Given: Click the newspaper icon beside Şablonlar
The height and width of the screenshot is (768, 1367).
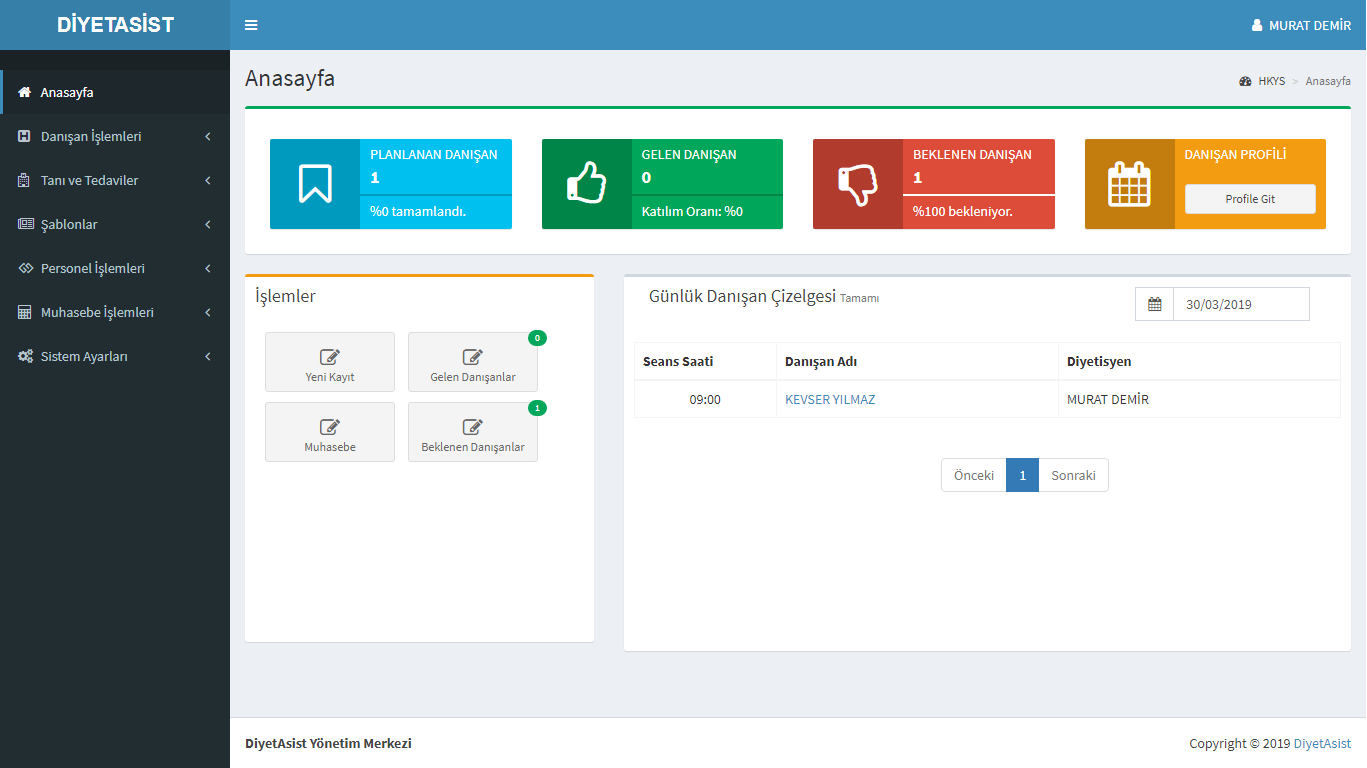Looking at the screenshot, I should click(x=25, y=224).
